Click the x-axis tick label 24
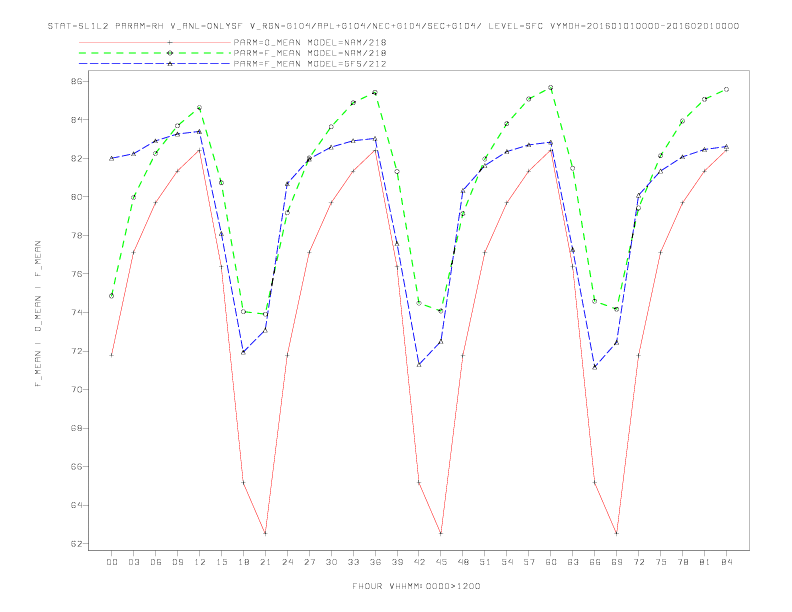The width and height of the screenshot is (792, 612). click(x=287, y=562)
